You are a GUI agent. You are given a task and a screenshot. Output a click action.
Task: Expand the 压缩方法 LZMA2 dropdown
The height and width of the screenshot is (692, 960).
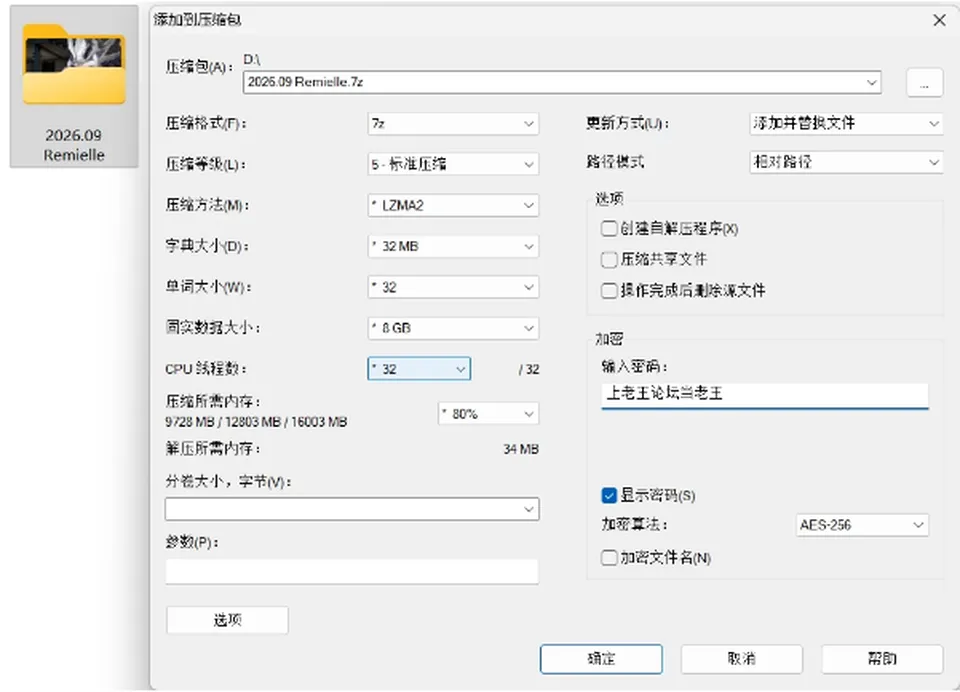[x=453, y=205]
